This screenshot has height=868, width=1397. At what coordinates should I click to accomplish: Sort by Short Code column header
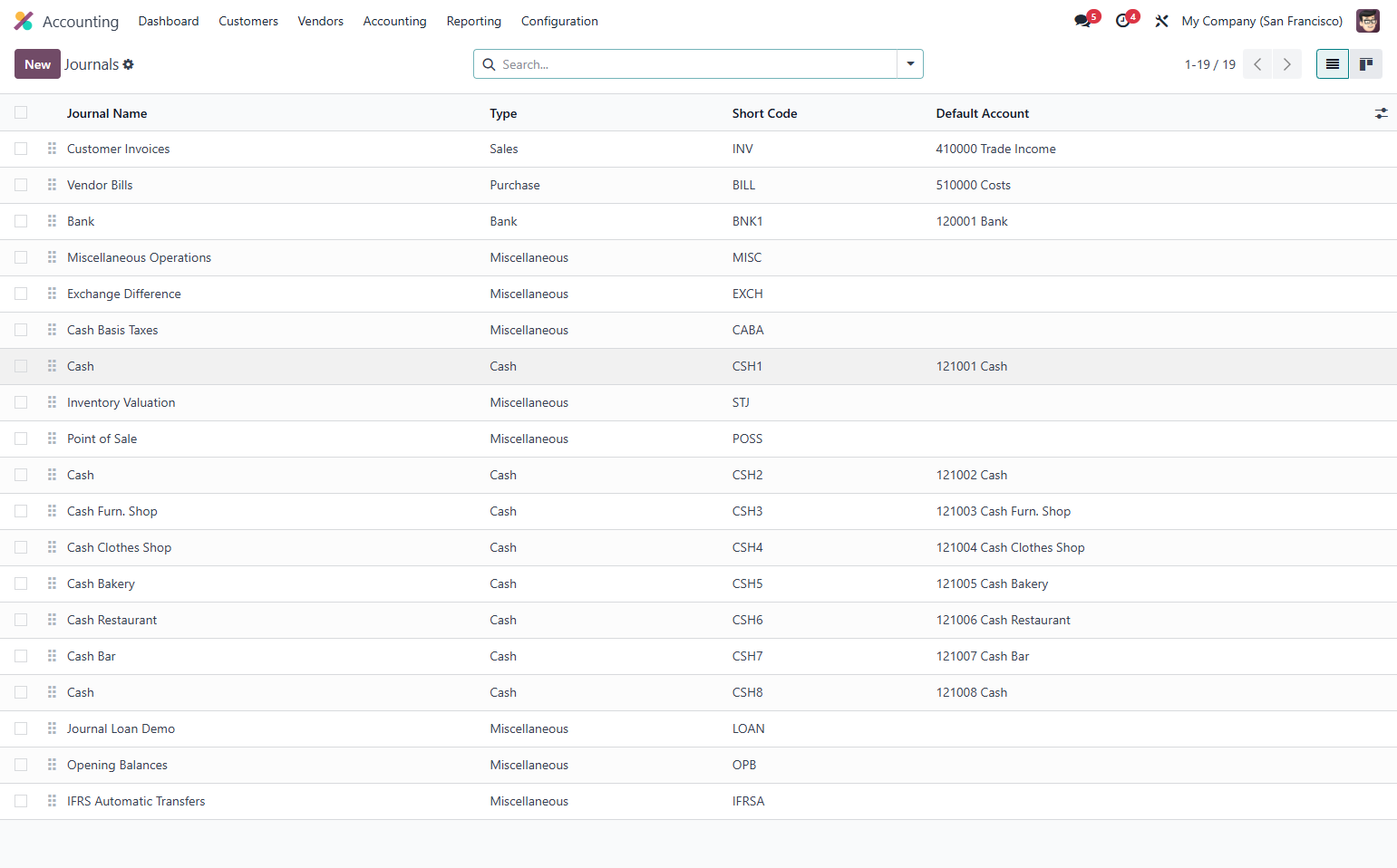pyautogui.click(x=765, y=113)
